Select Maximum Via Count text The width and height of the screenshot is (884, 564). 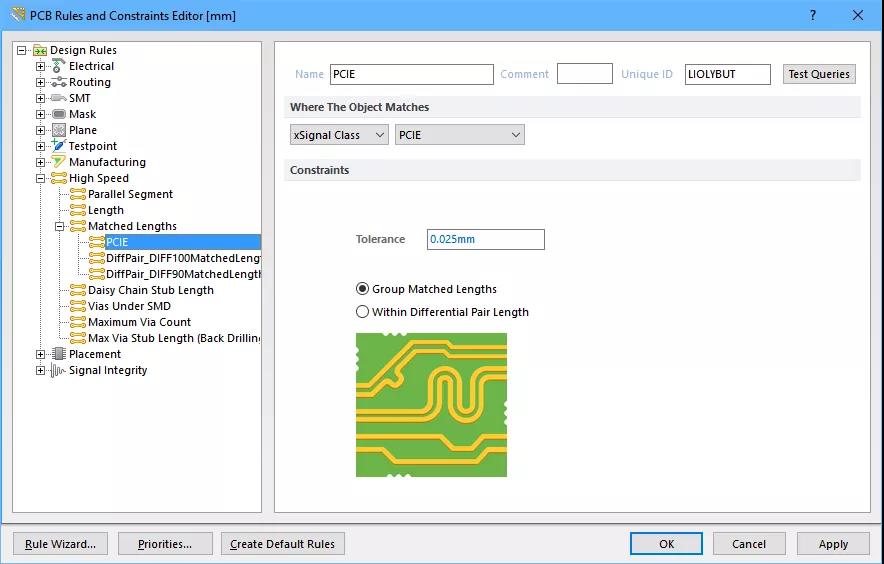(x=139, y=322)
